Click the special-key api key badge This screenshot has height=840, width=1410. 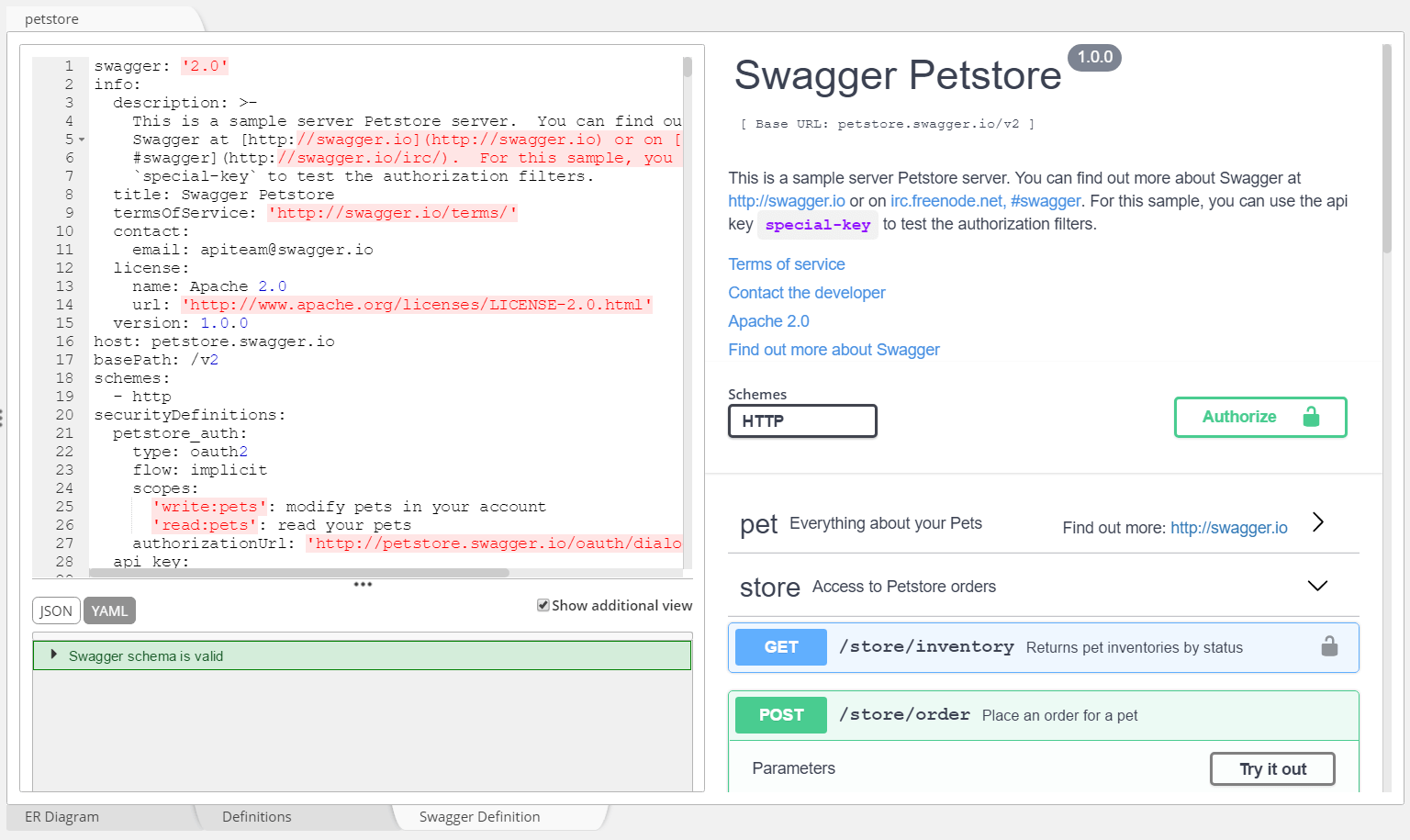[817, 224]
